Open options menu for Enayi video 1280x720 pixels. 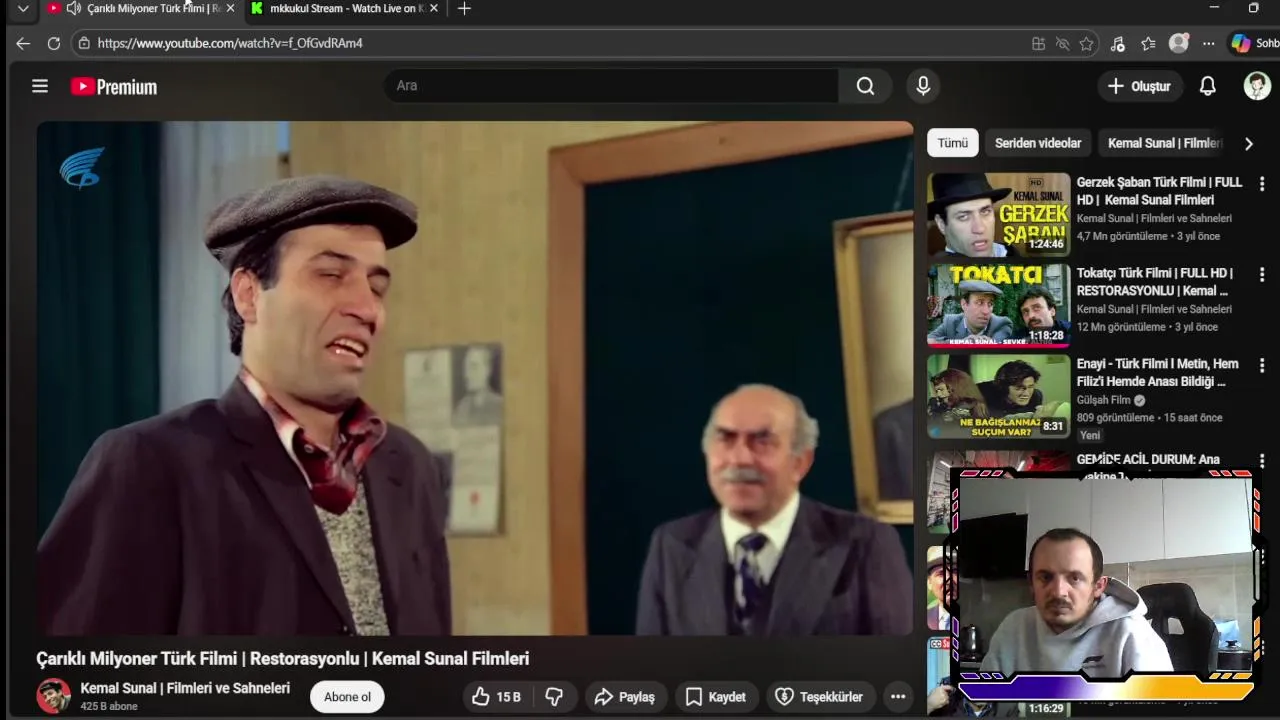(1262, 365)
